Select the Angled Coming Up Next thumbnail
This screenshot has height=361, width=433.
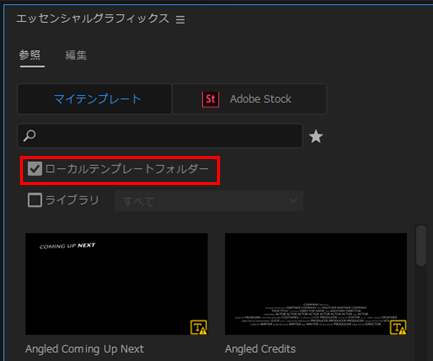click(117, 284)
